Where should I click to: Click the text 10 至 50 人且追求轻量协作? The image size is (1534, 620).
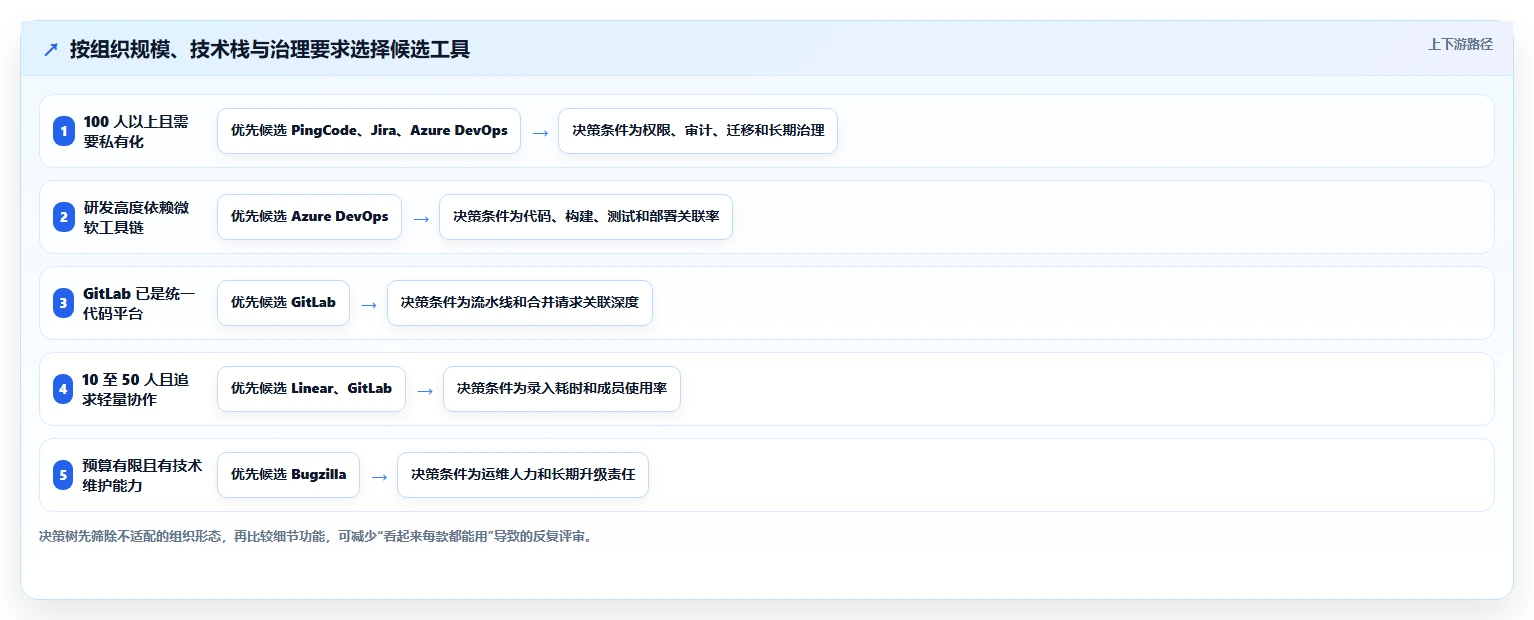tap(136, 389)
